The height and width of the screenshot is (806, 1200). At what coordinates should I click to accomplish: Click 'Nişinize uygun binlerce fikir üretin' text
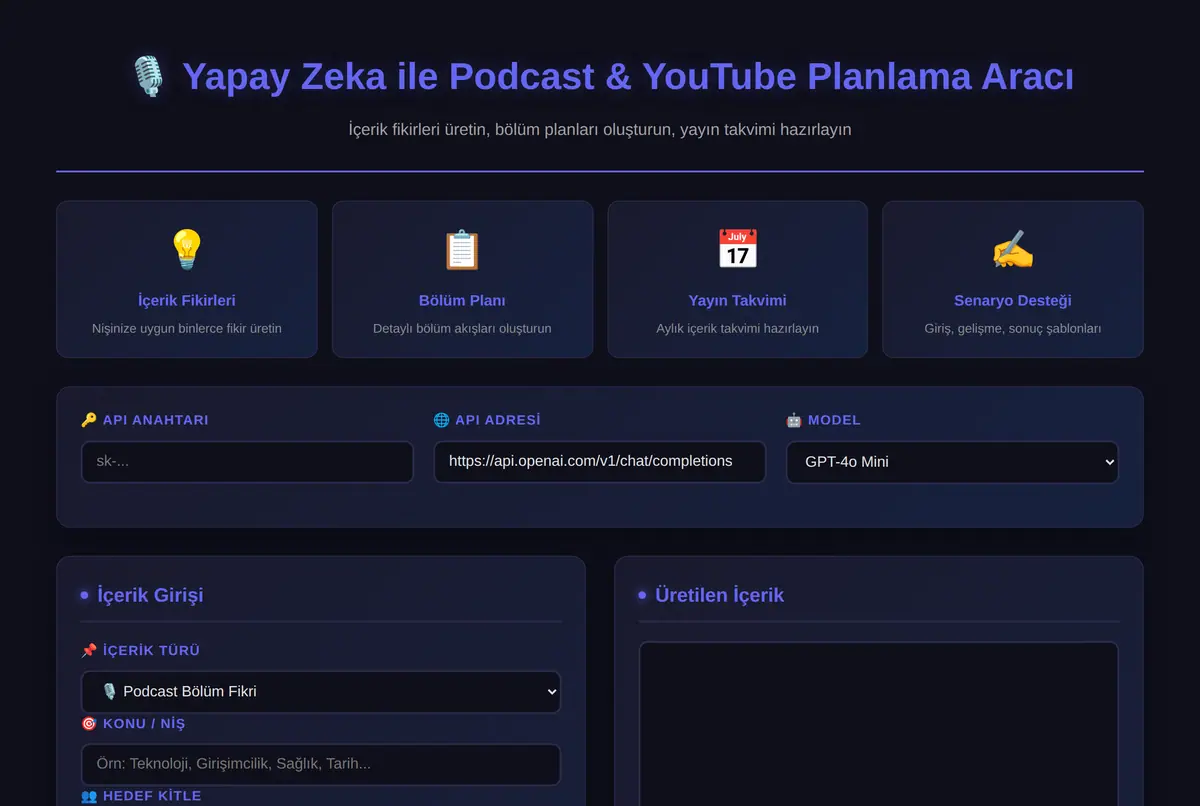[187, 328]
